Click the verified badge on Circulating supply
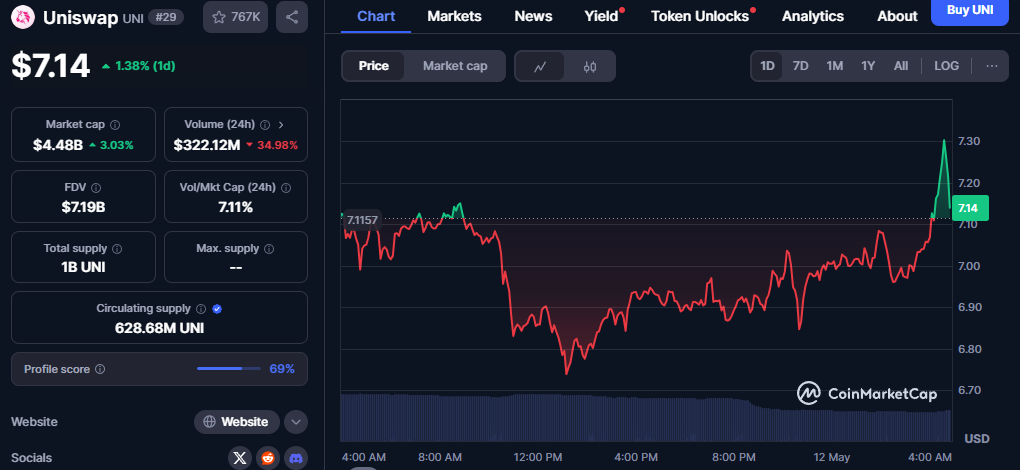This screenshot has height=470, width=1020. coord(217,309)
